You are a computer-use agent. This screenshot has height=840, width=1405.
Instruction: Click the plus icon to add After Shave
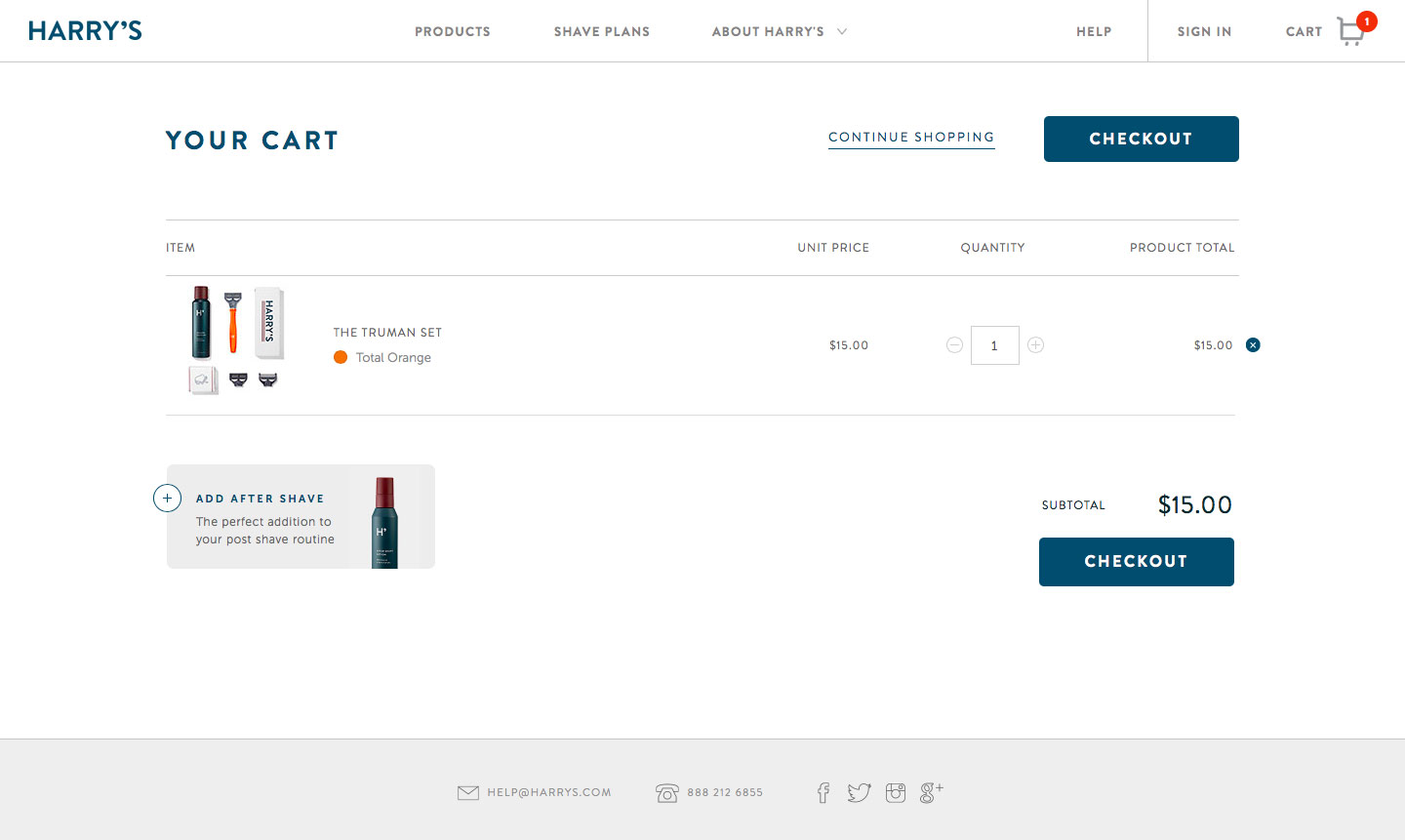tap(168, 499)
